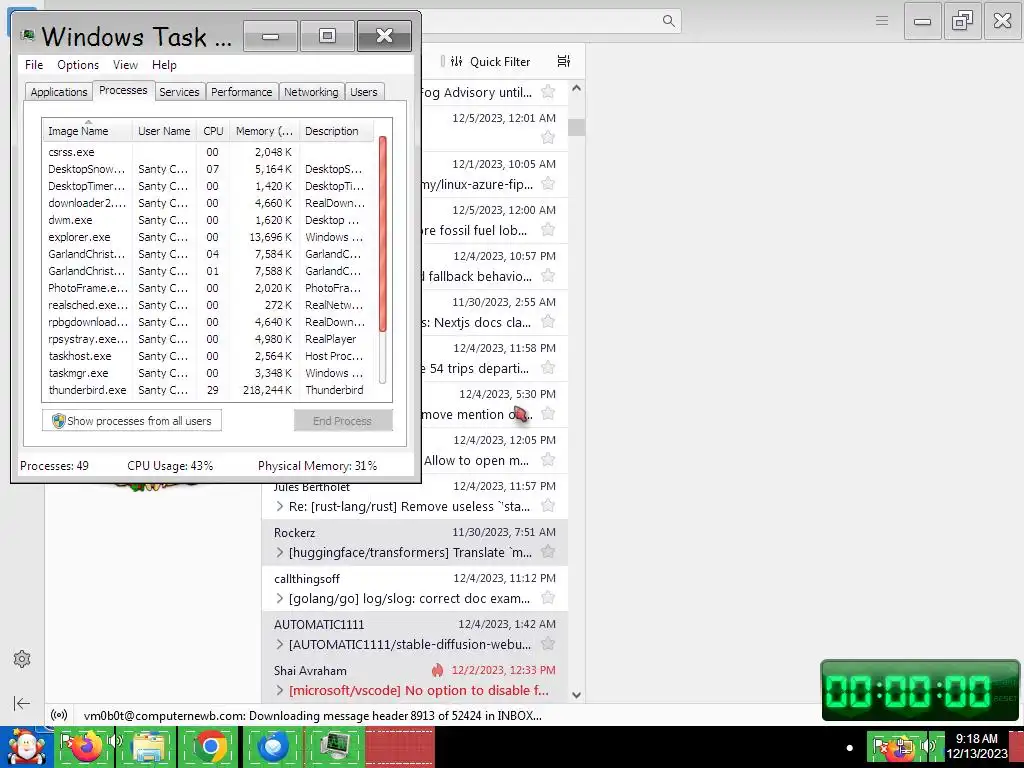Select the taskmgr.exe process row
The height and width of the screenshot is (768, 1024).
click(208, 373)
